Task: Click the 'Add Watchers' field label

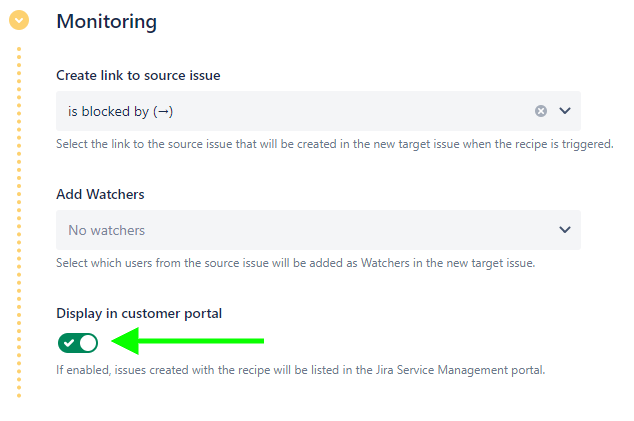Action: pyautogui.click(x=100, y=194)
